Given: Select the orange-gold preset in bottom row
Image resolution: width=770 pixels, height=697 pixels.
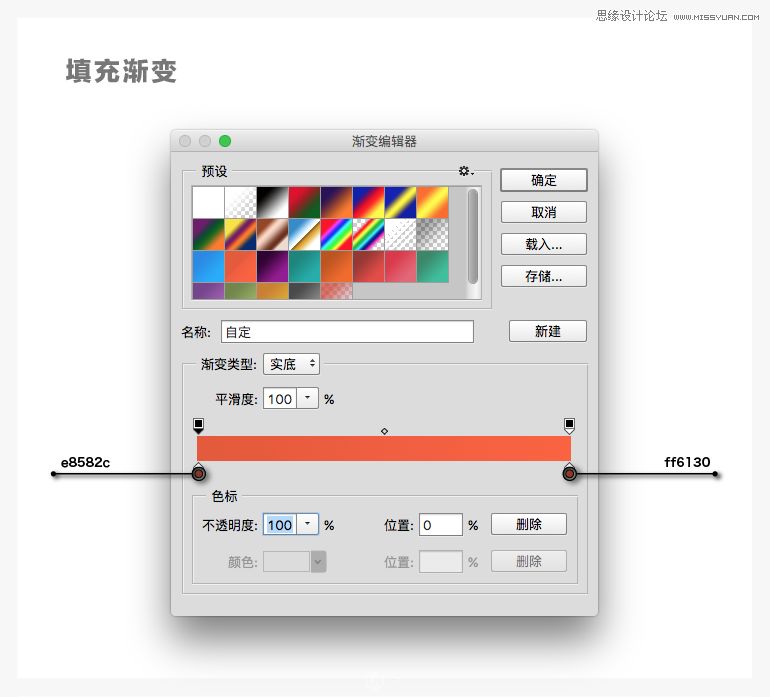Looking at the screenshot, I should 273,291.
